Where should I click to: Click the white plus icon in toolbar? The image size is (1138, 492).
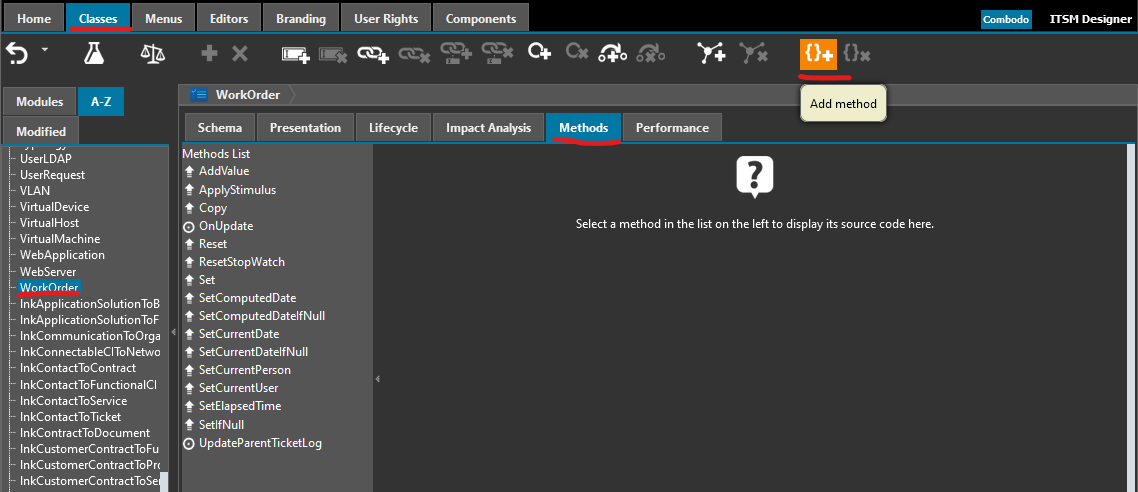point(209,54)
